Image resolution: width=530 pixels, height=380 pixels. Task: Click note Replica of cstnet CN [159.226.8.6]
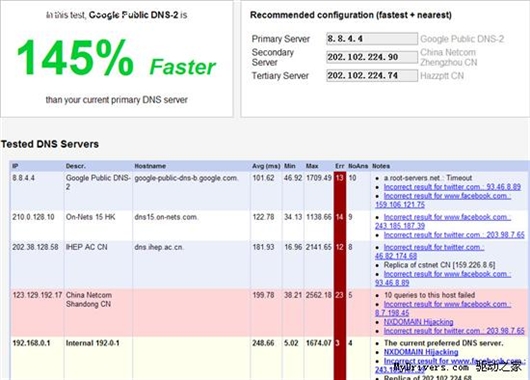tap(439, 265)
